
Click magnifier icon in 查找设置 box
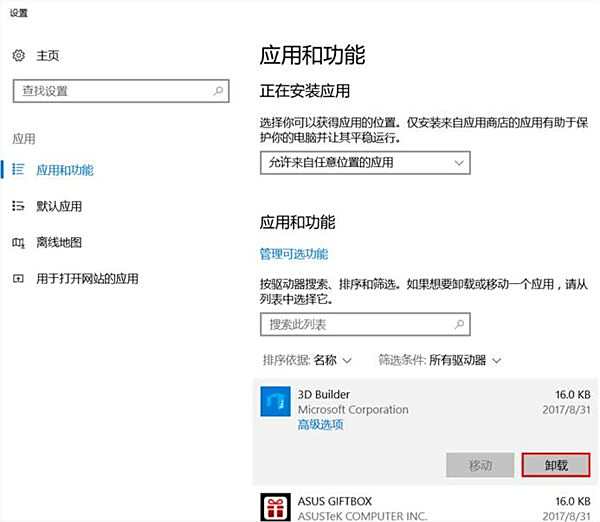point(218,91)
